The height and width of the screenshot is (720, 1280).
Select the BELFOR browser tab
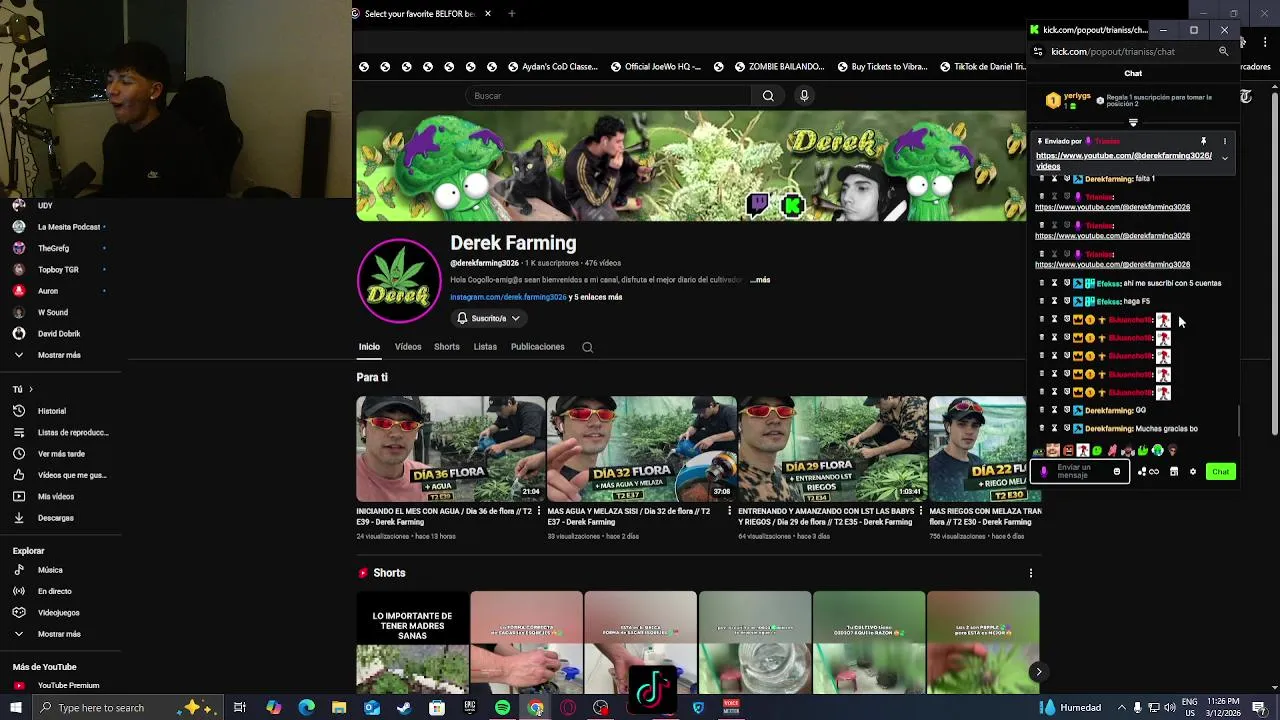point(423,14)
